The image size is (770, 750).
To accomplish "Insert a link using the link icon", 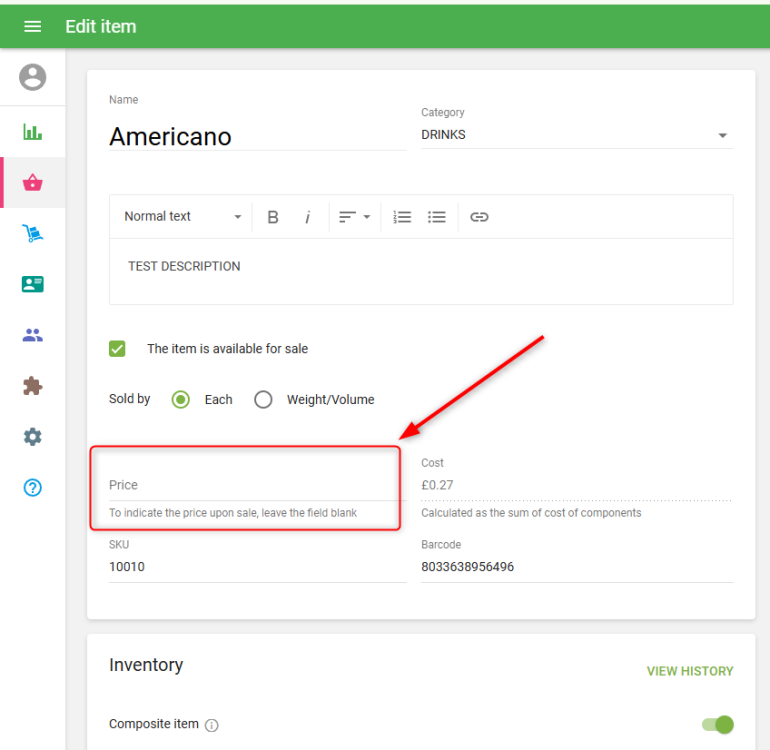I will (x=479, y=217).
